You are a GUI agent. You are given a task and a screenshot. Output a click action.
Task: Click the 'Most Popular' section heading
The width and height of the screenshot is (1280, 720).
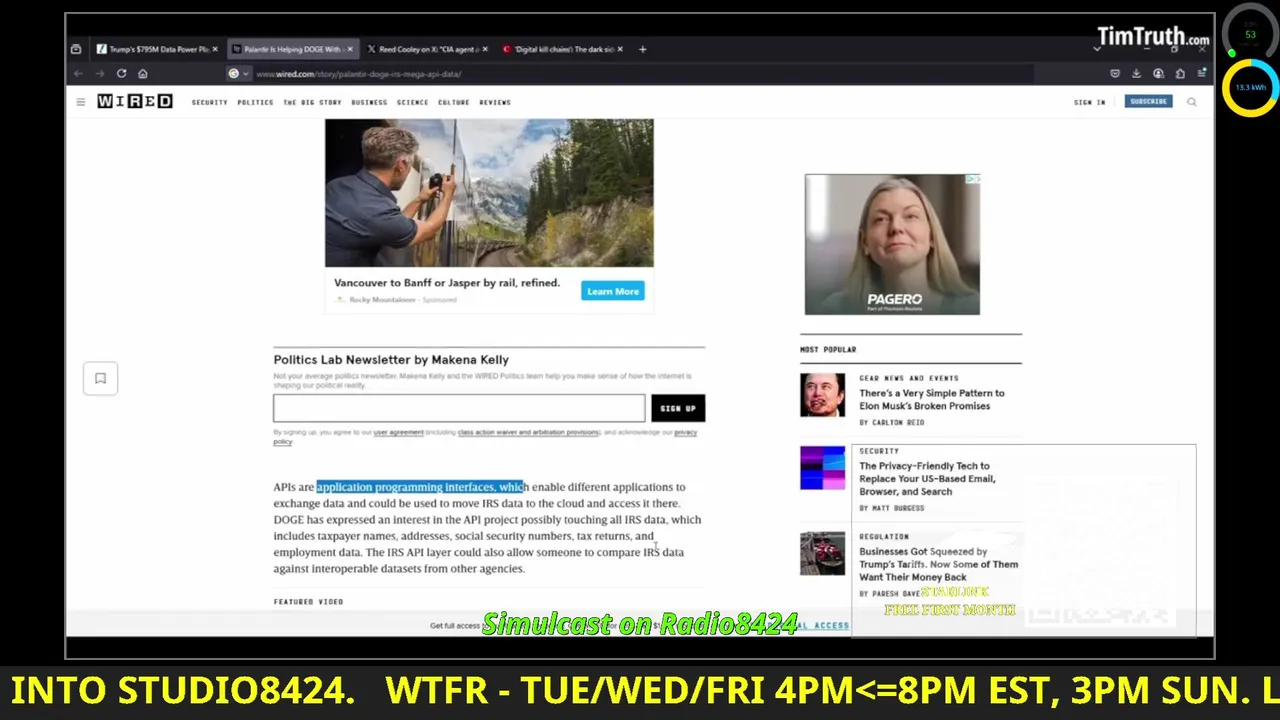click(828, 349)
